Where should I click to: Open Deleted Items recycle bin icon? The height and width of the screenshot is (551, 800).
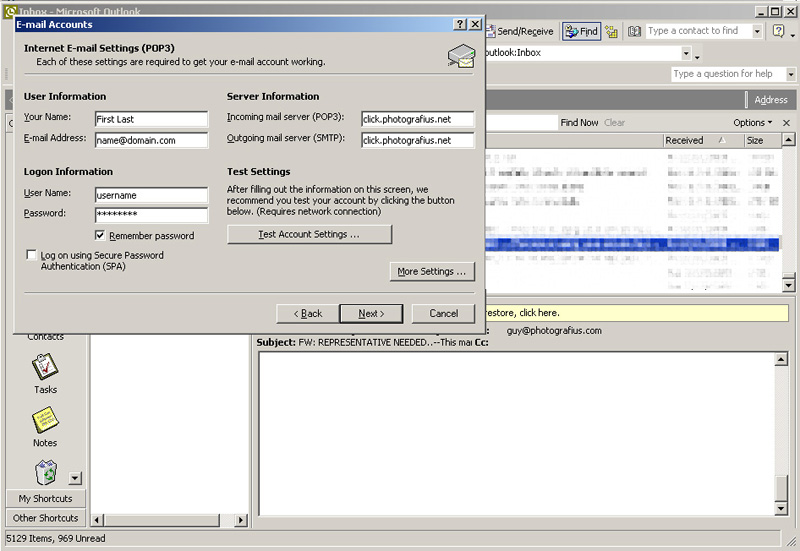[46, 472]
